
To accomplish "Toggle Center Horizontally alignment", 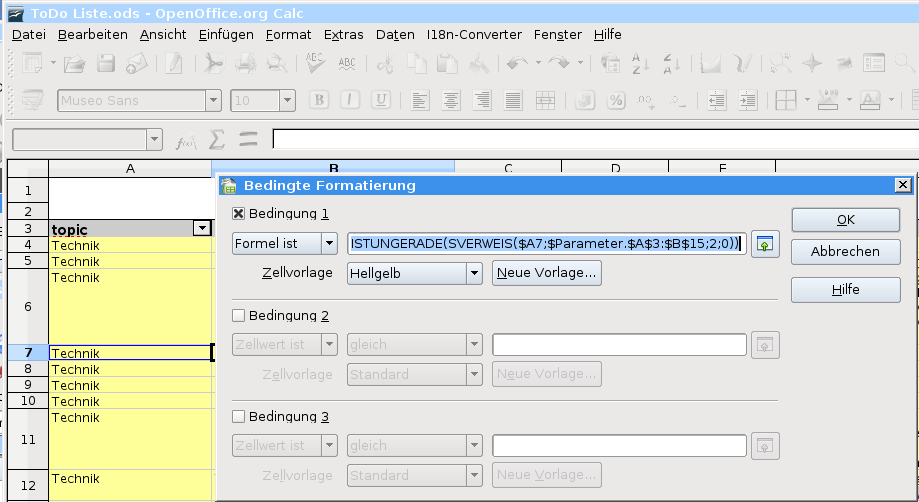I will point(451,101).
